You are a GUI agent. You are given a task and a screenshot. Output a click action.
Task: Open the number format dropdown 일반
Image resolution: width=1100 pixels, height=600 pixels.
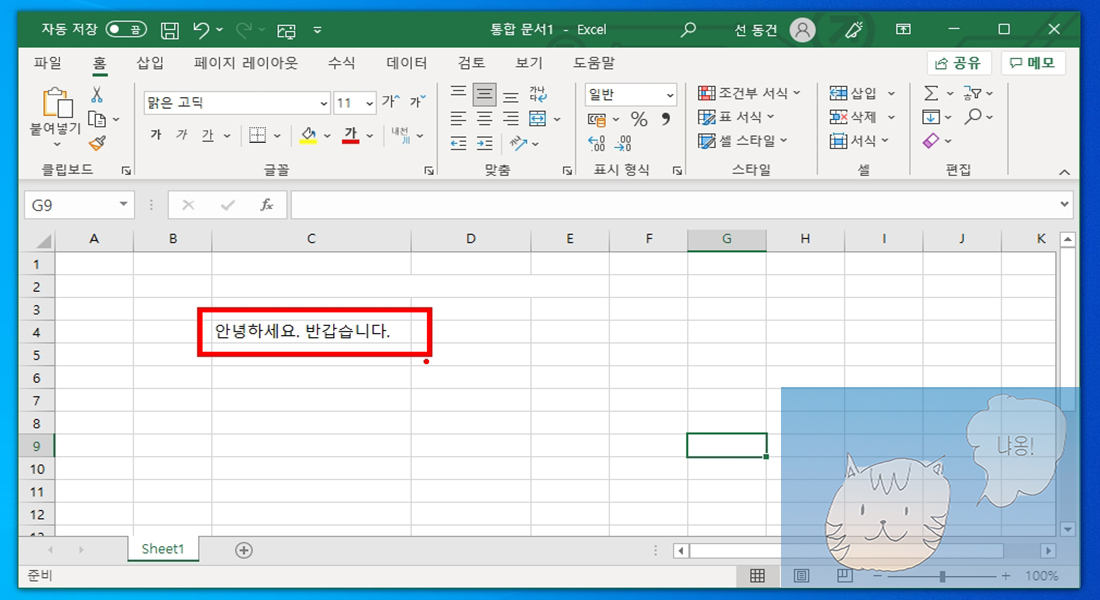click(631, 94)
